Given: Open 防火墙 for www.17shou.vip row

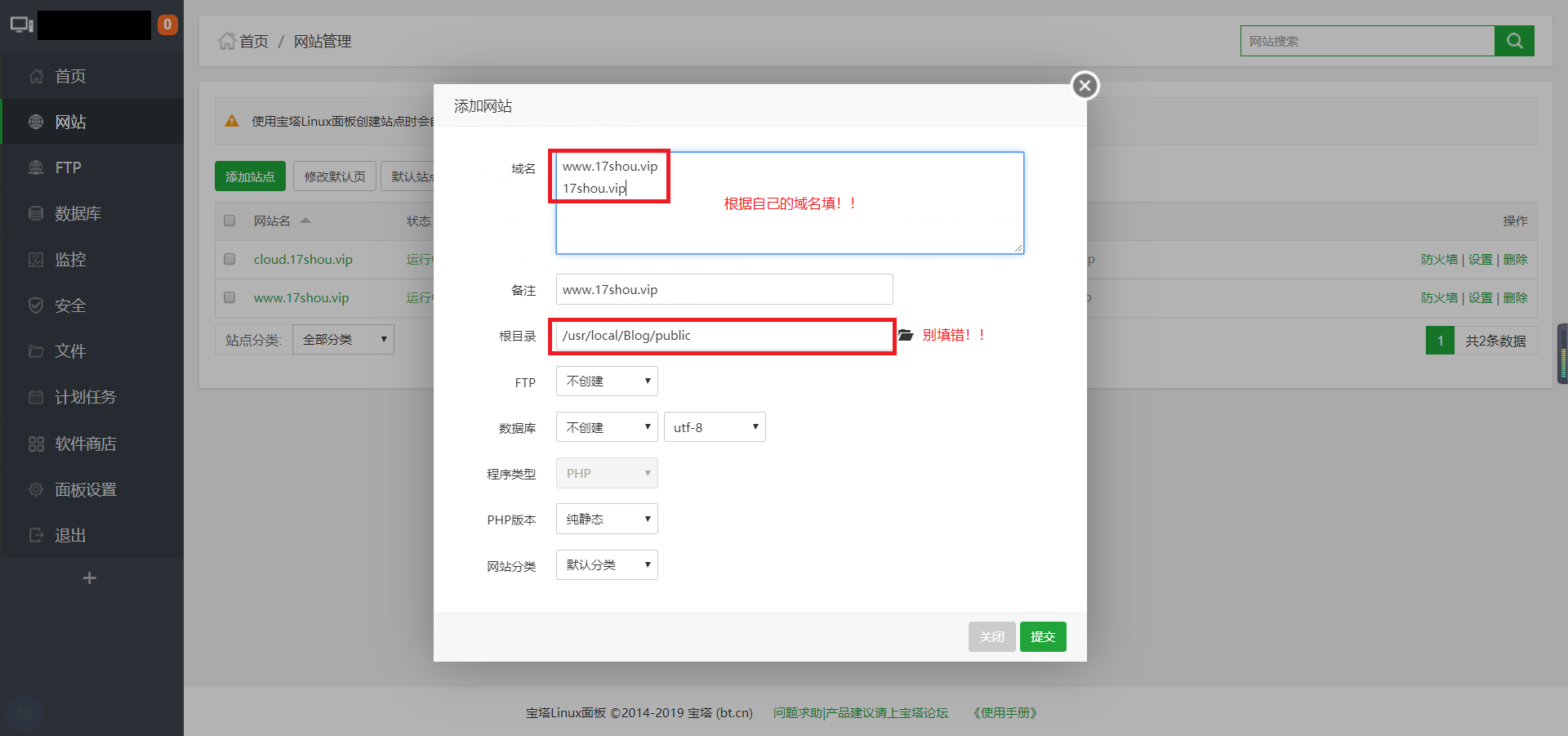Looking at the screenshot, I should coord(1439,297).
